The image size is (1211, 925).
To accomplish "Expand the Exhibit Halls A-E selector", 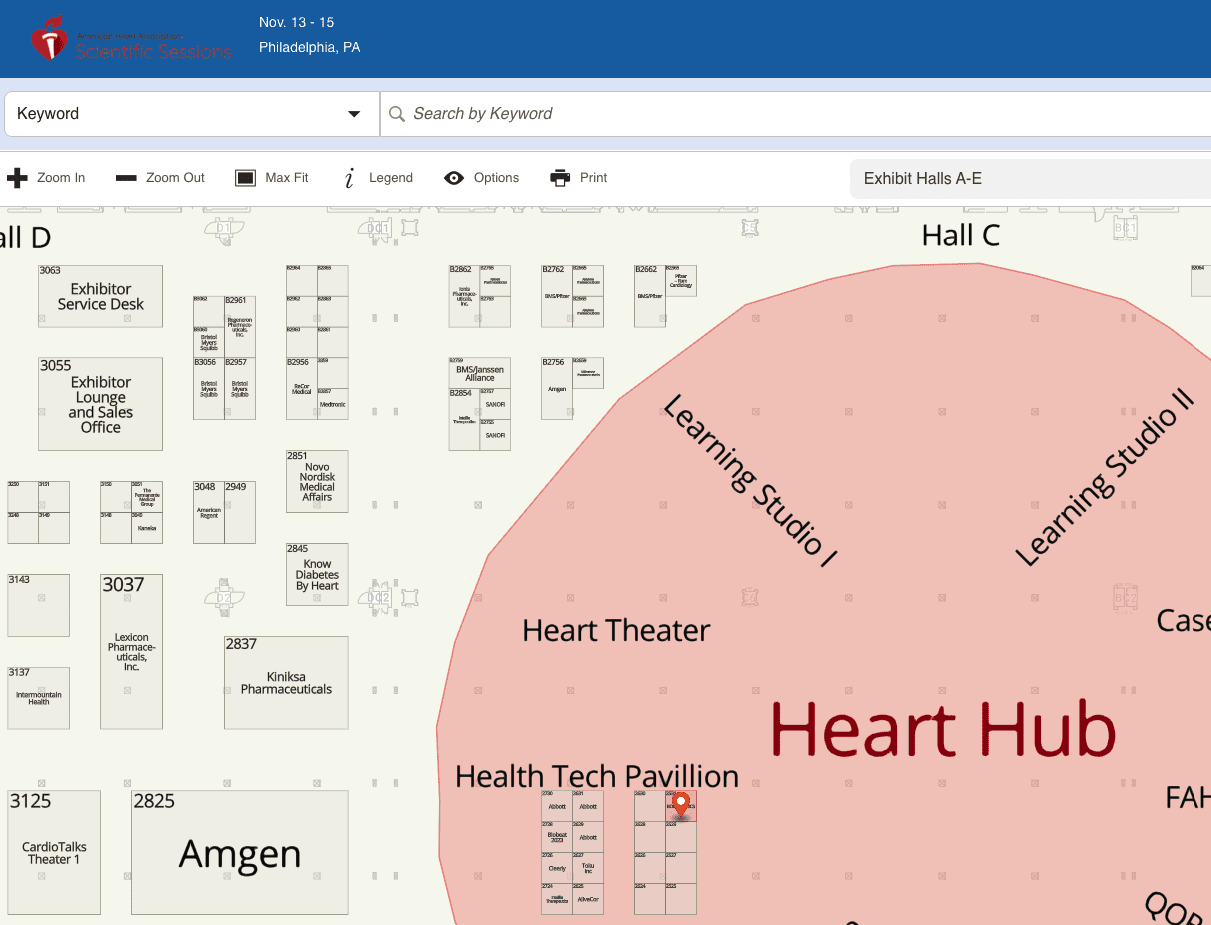I will 1030,179.
